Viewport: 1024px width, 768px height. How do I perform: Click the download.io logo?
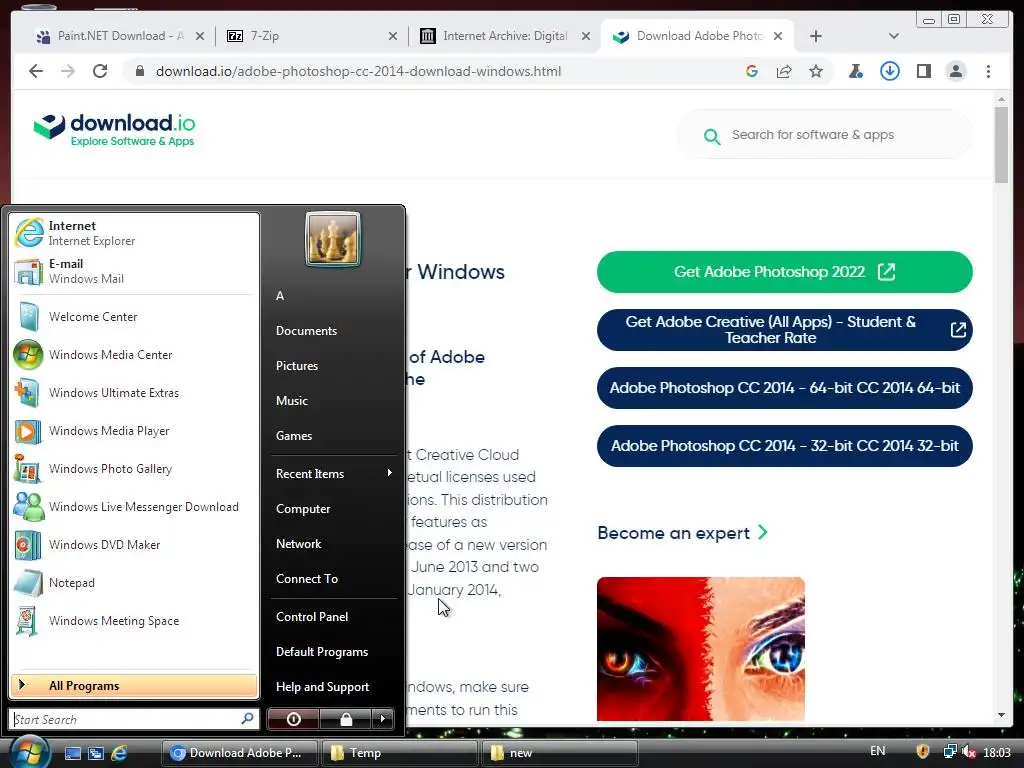(114, 129)
